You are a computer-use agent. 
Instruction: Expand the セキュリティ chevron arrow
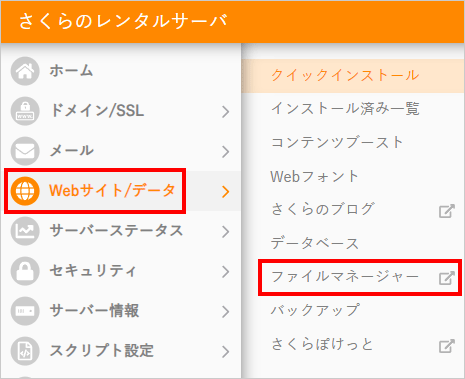pyautogui.click(x=226, y=272)
